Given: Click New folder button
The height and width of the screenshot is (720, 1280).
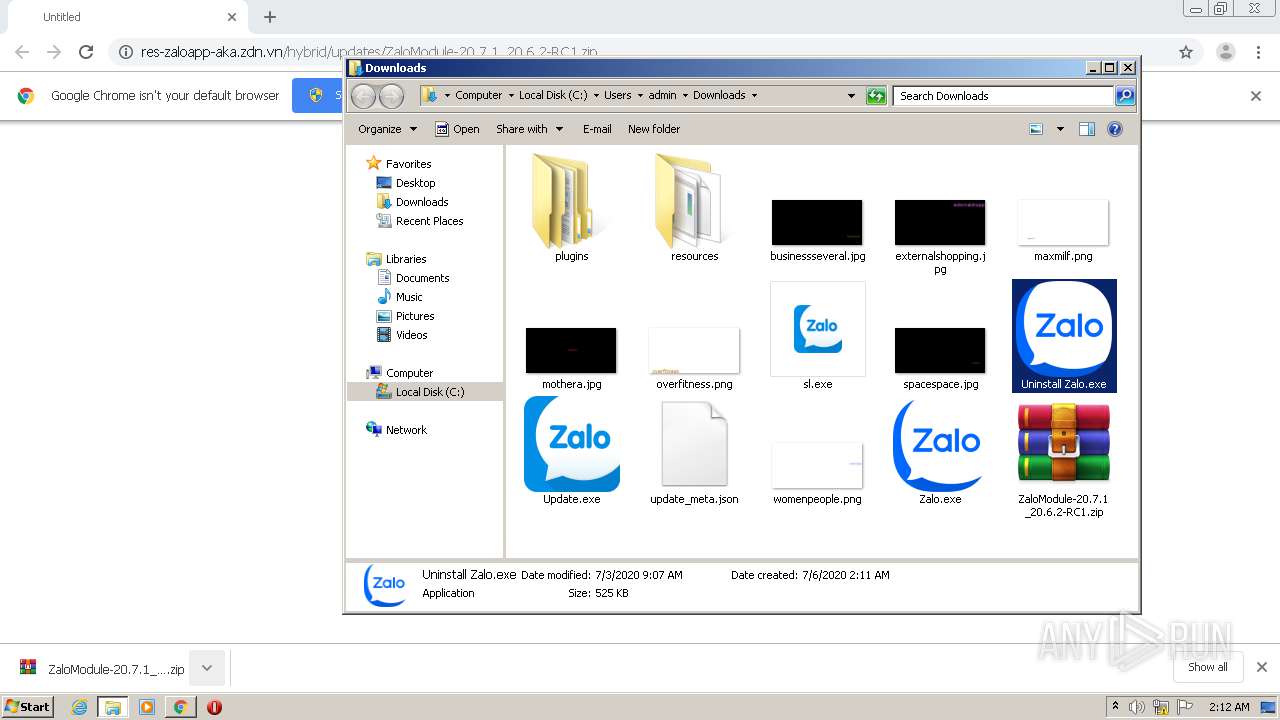Looking at the screenshot, I should click(x=654, y=129).
